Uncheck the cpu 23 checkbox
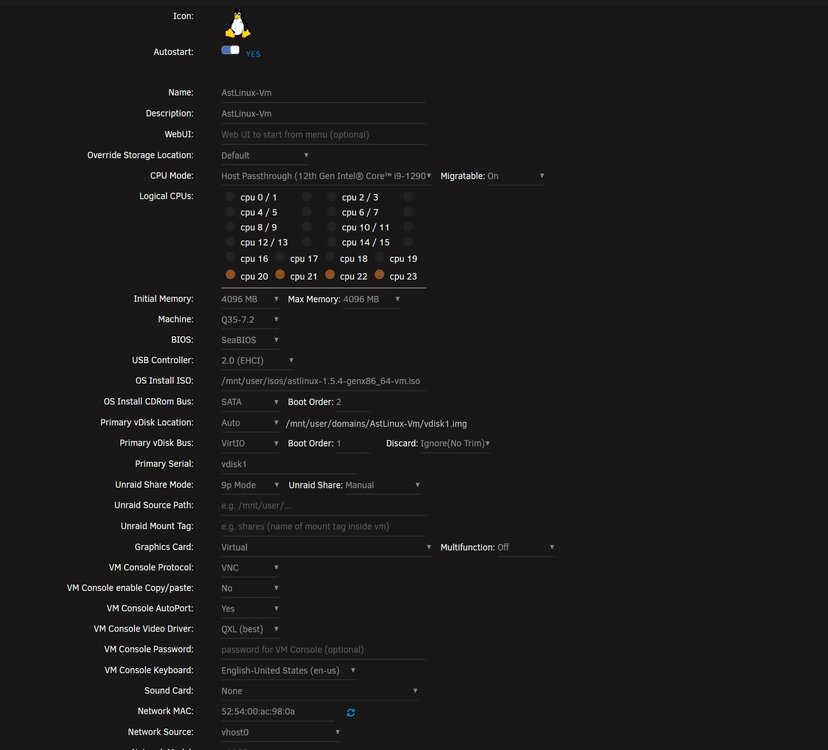 coord(380,275)
